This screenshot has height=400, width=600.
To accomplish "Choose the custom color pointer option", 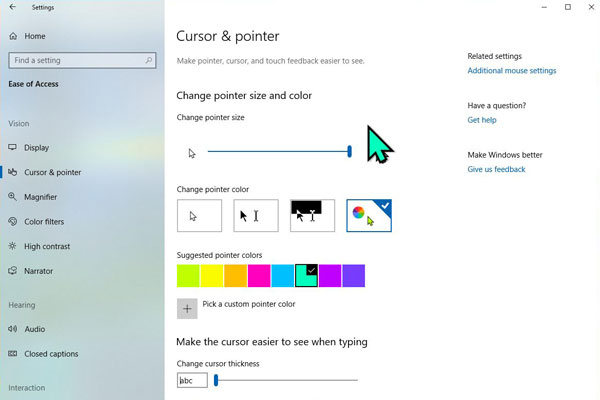I will click(369, 216).
